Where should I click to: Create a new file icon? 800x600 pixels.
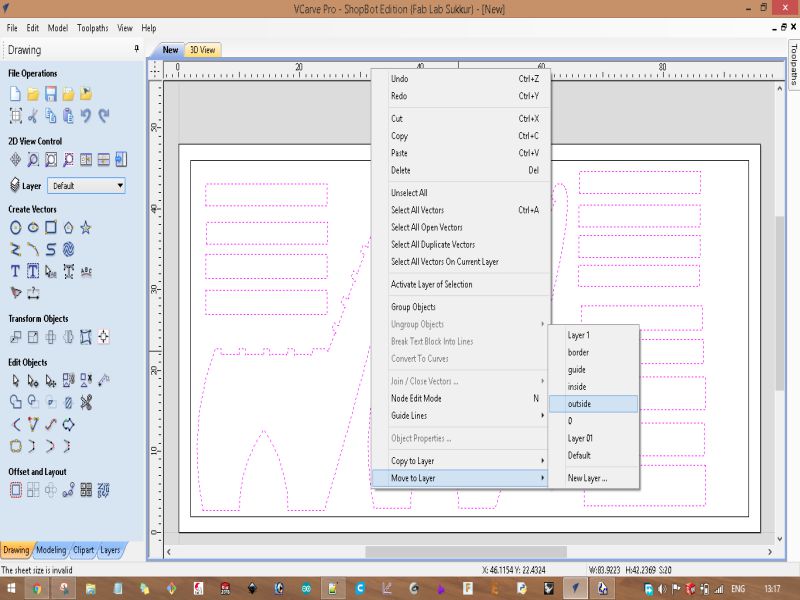tap(15, 94)
